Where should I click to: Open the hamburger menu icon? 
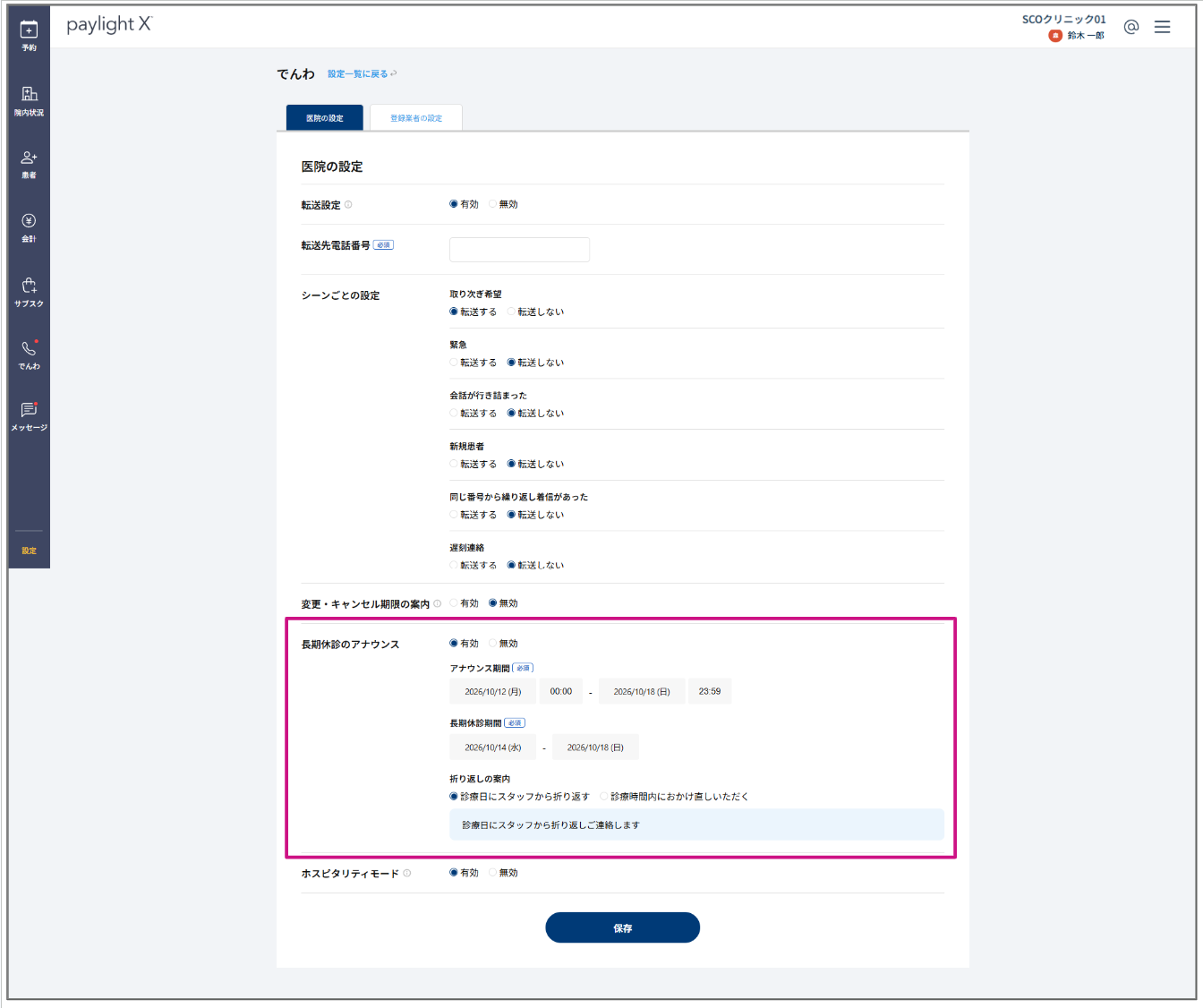[x=1162, y=27]
